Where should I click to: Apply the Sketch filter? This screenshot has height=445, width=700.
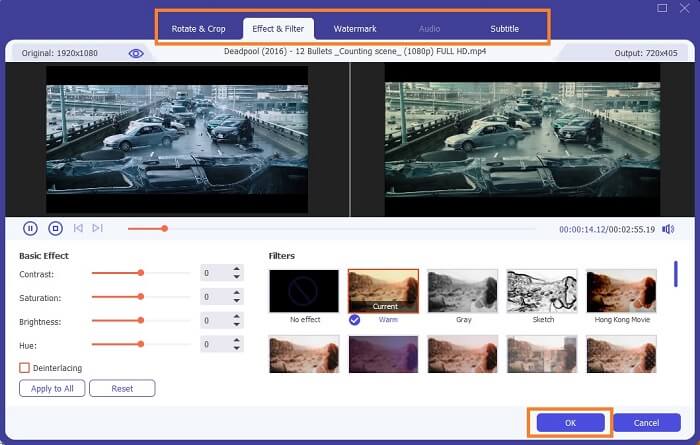[x=542, y=291]
